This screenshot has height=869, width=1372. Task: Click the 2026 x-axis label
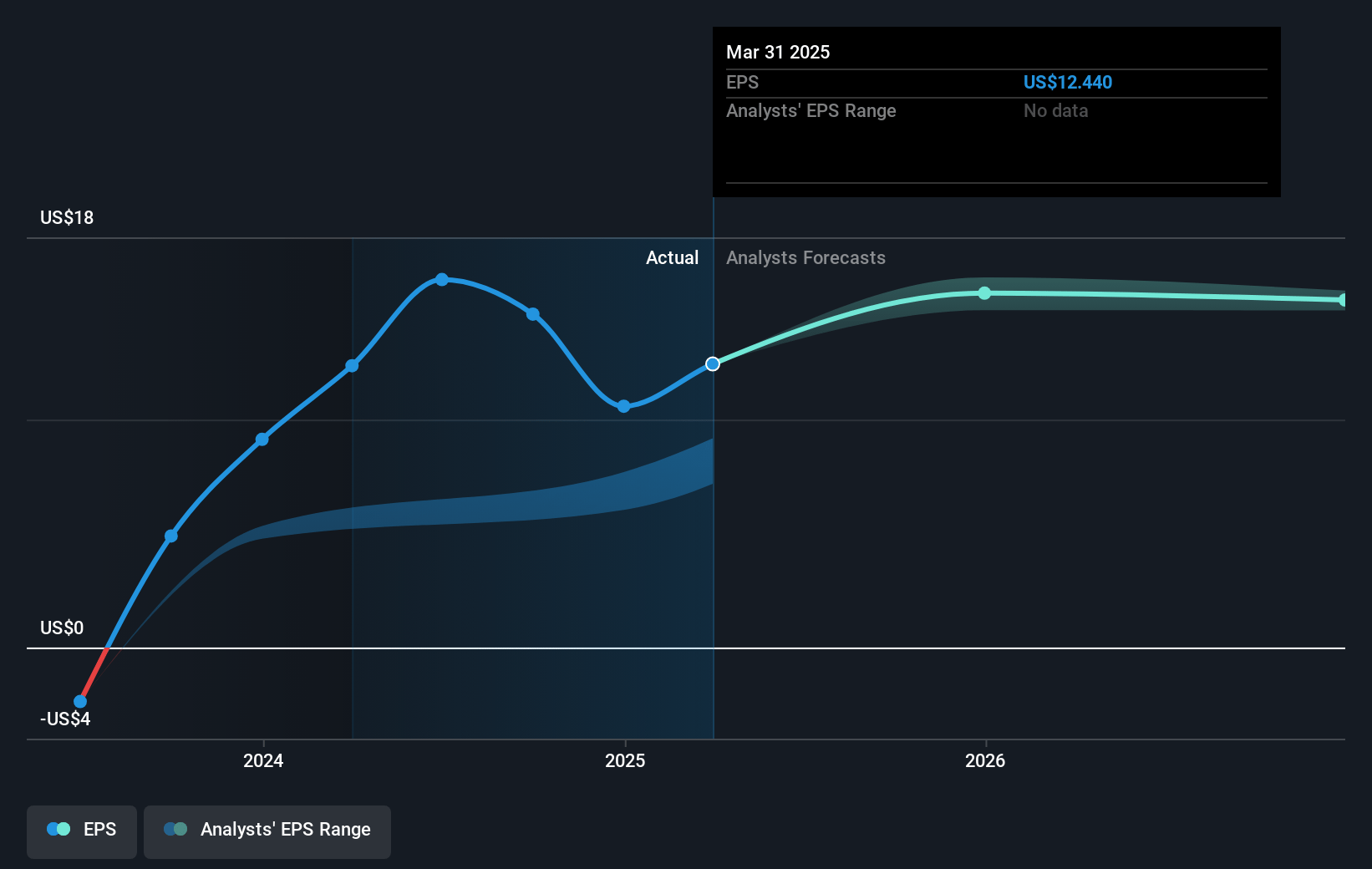click(x=985, y=760)
